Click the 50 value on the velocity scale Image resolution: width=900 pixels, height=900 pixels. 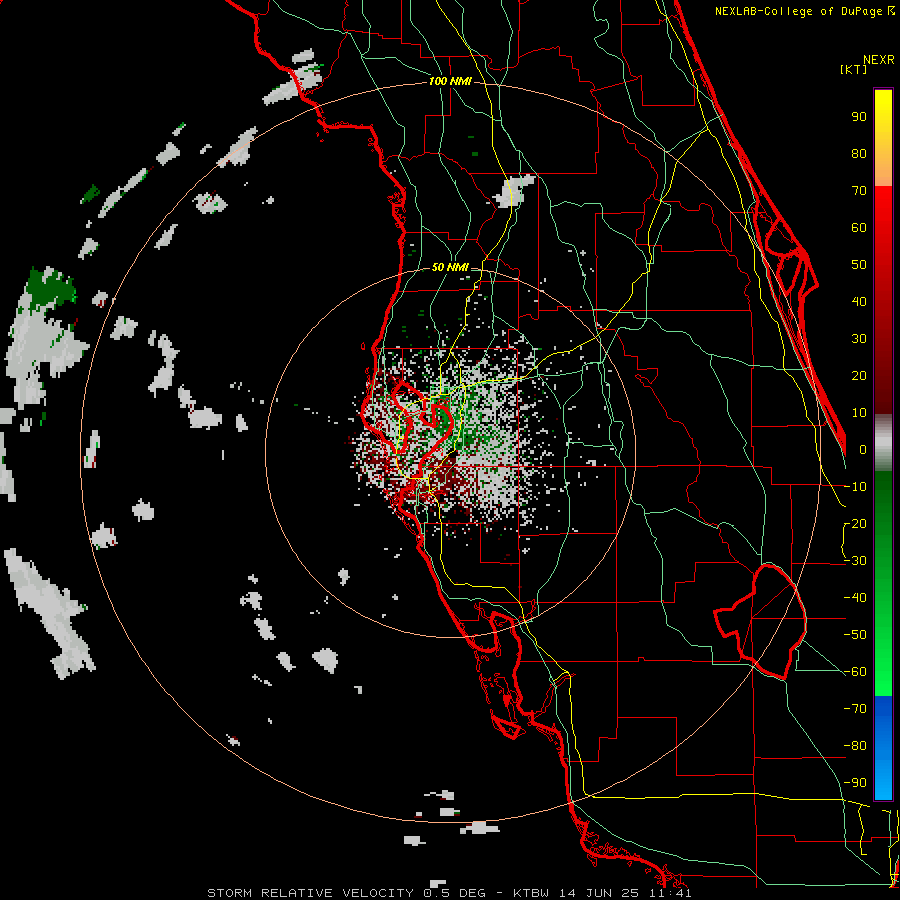(x=859, y=265)
